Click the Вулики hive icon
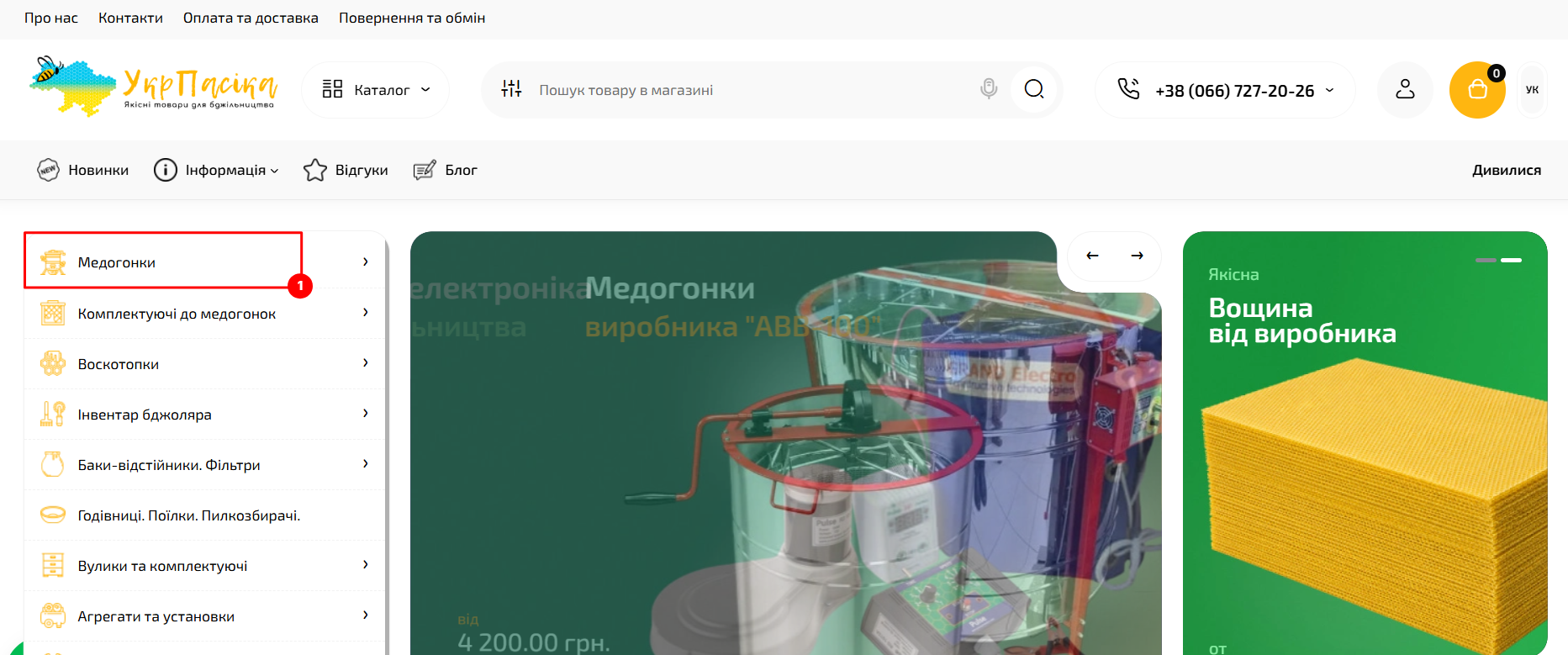 [x=53, y=565]
